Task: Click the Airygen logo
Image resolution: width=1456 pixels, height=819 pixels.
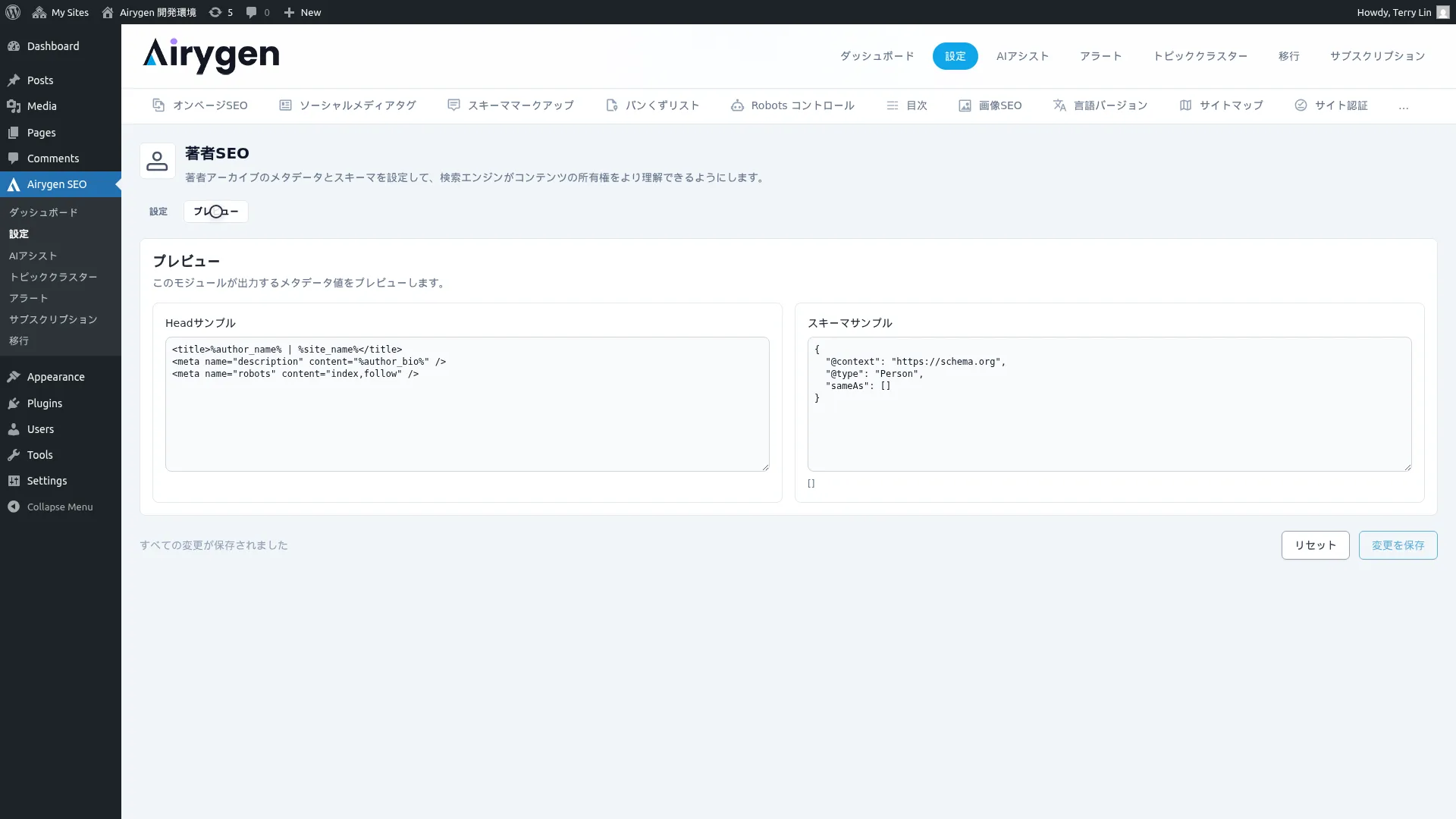Action: pyautogui.click(x=211, y=56)
